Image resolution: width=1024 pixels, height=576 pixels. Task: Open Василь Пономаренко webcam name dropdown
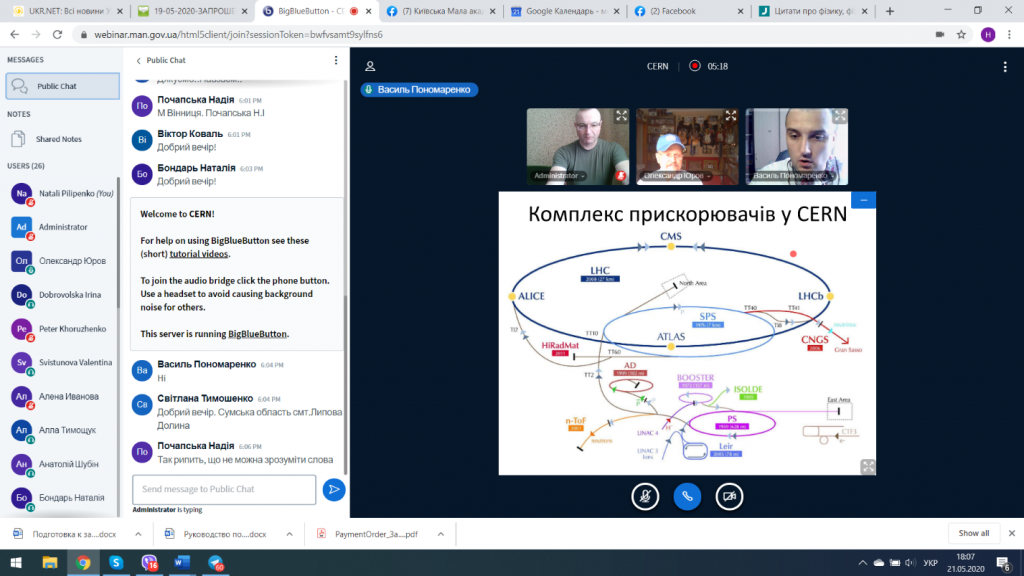click(x=793, y=176)
